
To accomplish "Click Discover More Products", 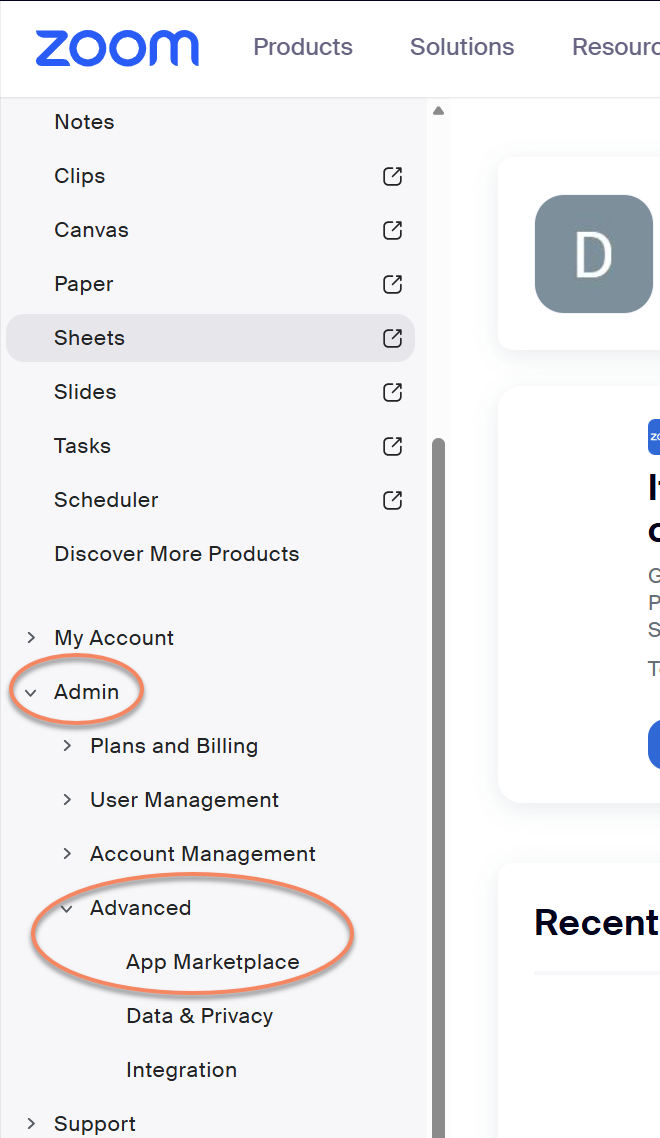I will pos(176,554).
